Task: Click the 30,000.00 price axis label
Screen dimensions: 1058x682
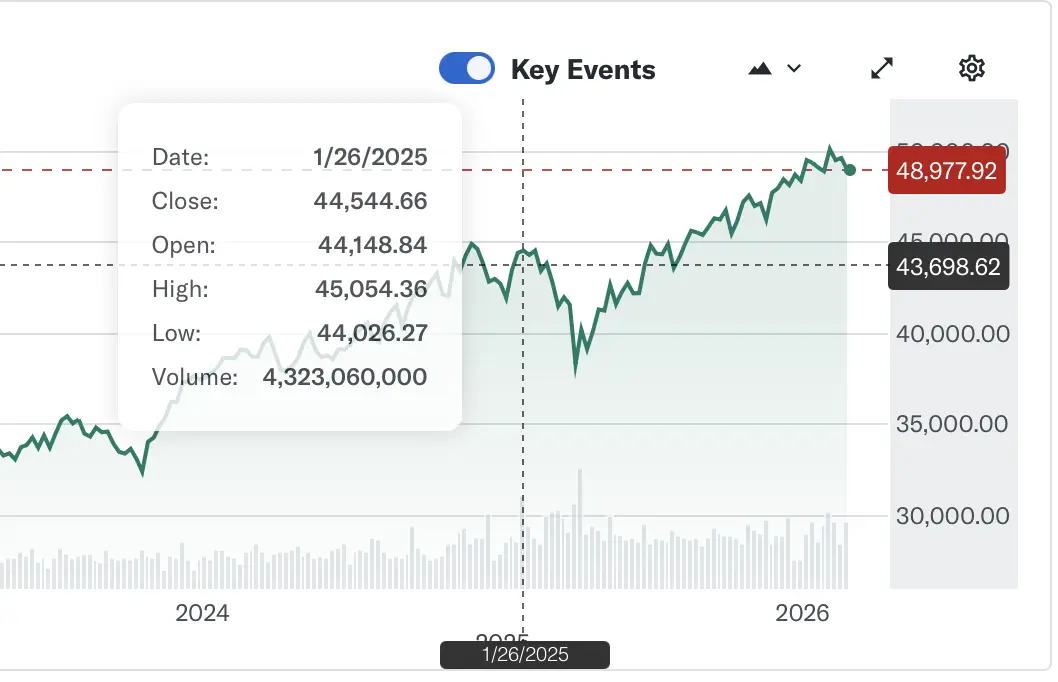Action: click(951, 516)
